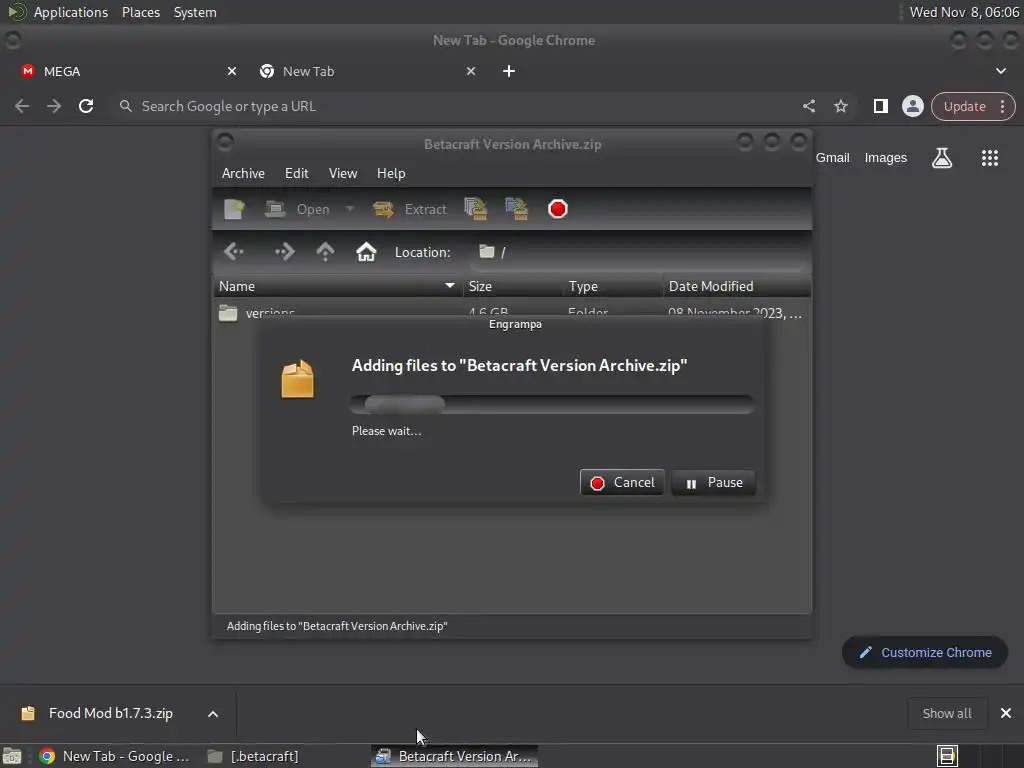This screenshot has height=768, width=1024.
Task: Click the archive adding-files progress bar
Action: 552,404
